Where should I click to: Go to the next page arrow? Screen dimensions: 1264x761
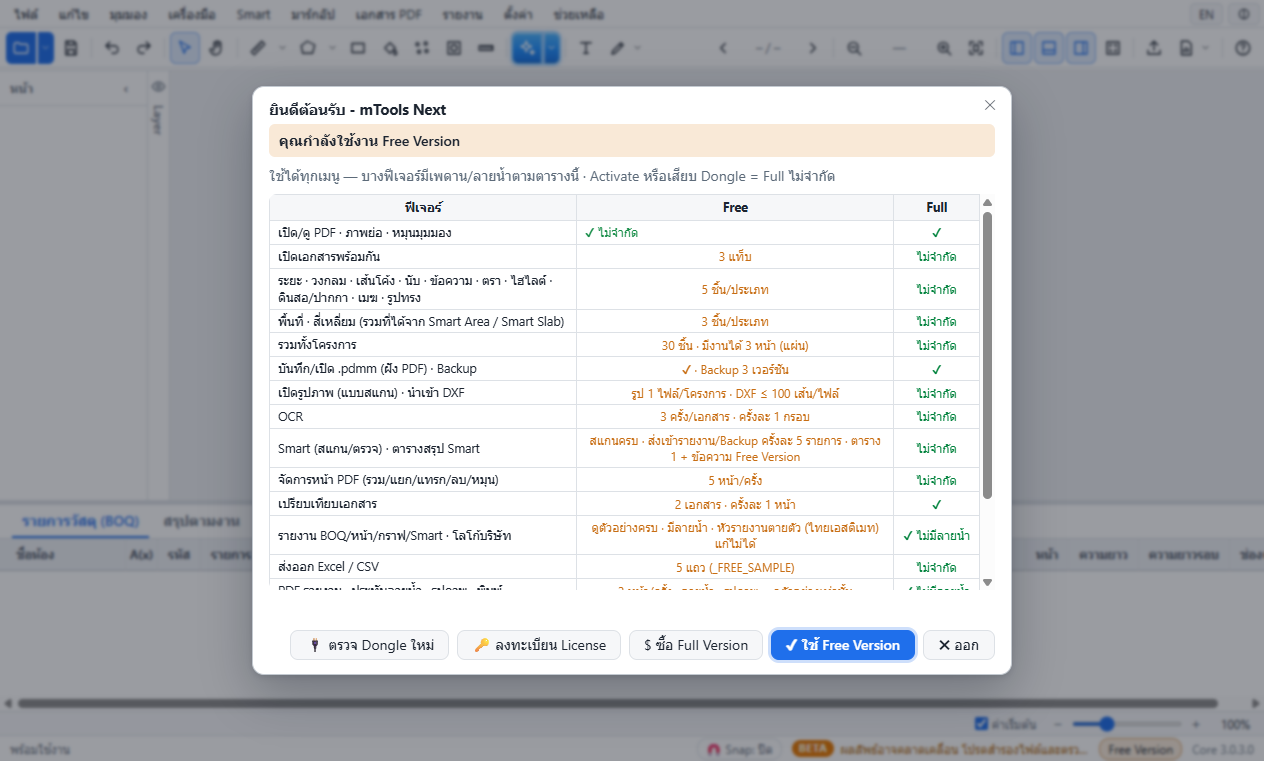tap(812, 48)
